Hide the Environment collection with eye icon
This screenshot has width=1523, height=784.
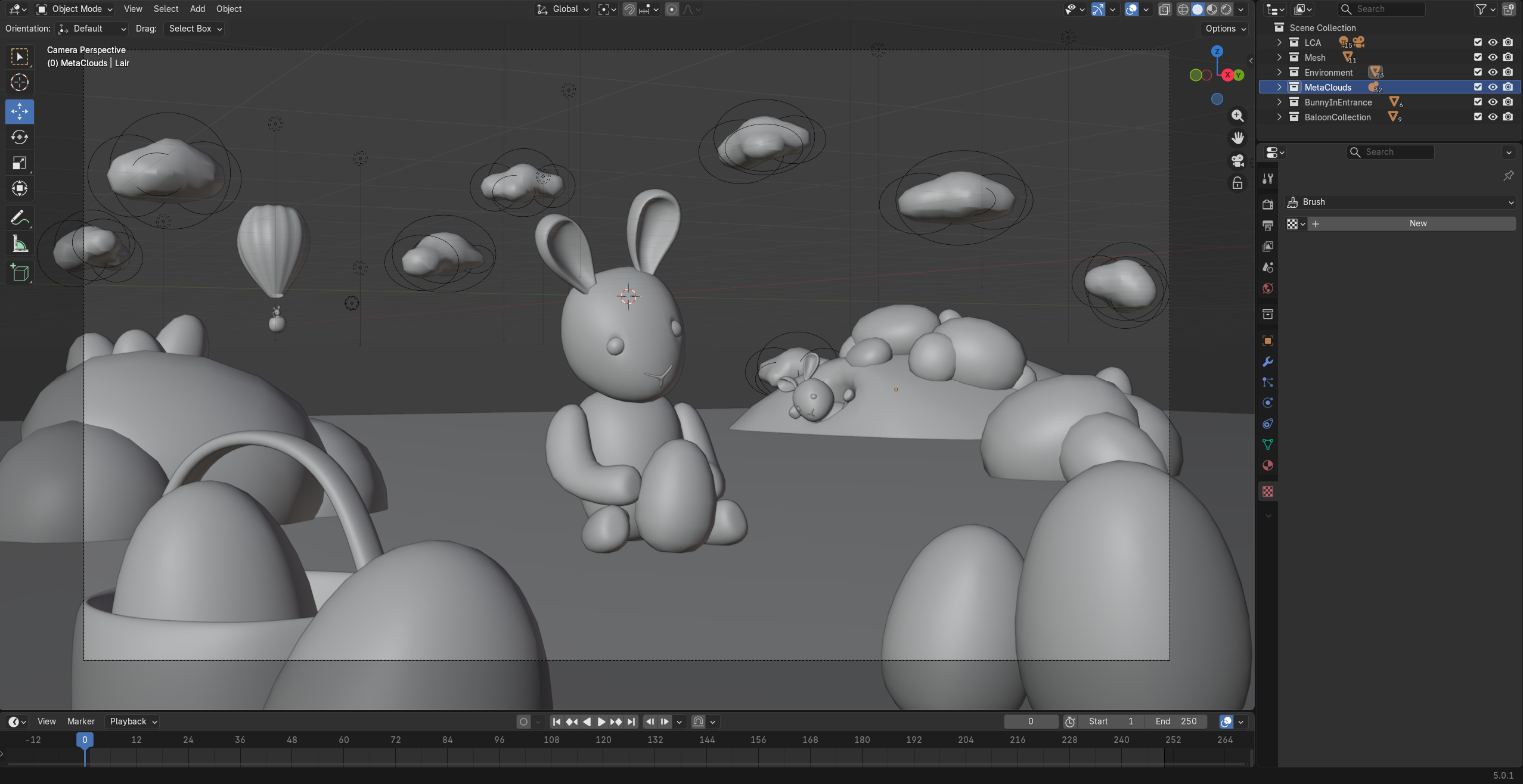[1493, 72]
